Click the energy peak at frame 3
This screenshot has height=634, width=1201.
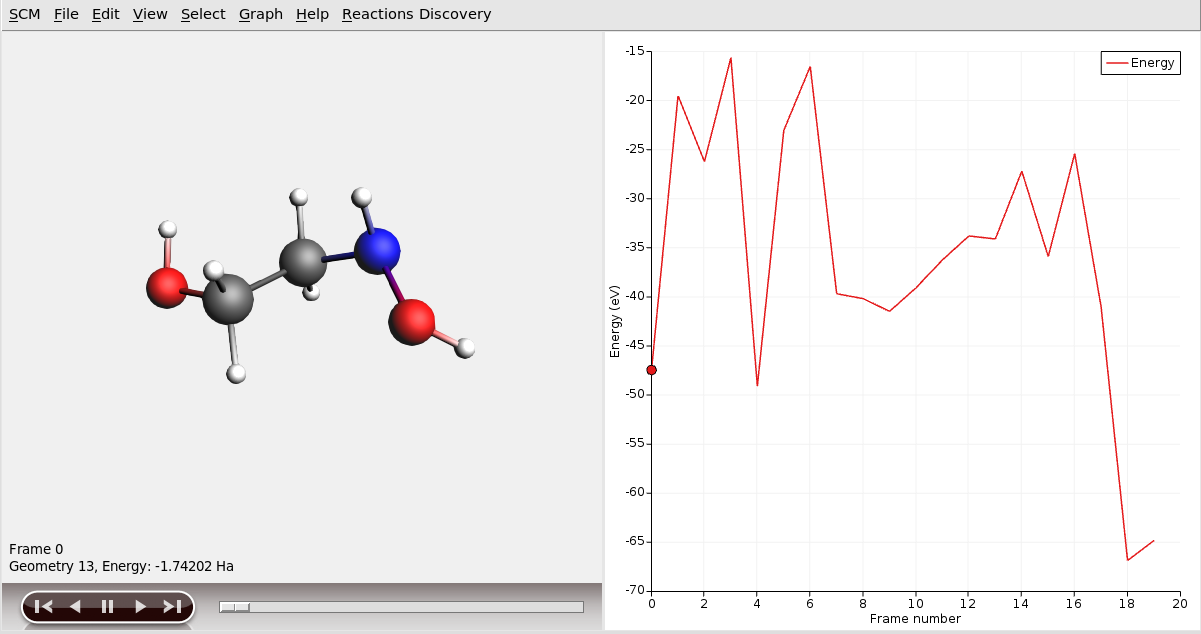(x=731, y=58)
